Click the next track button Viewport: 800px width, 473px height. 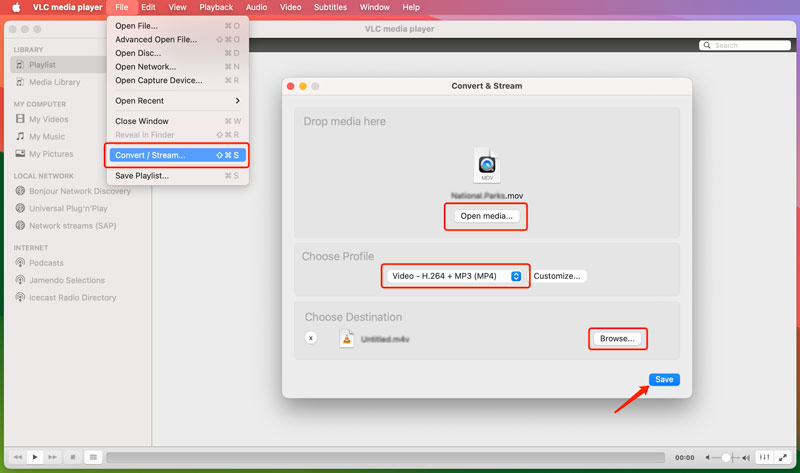tap(53, 457)
